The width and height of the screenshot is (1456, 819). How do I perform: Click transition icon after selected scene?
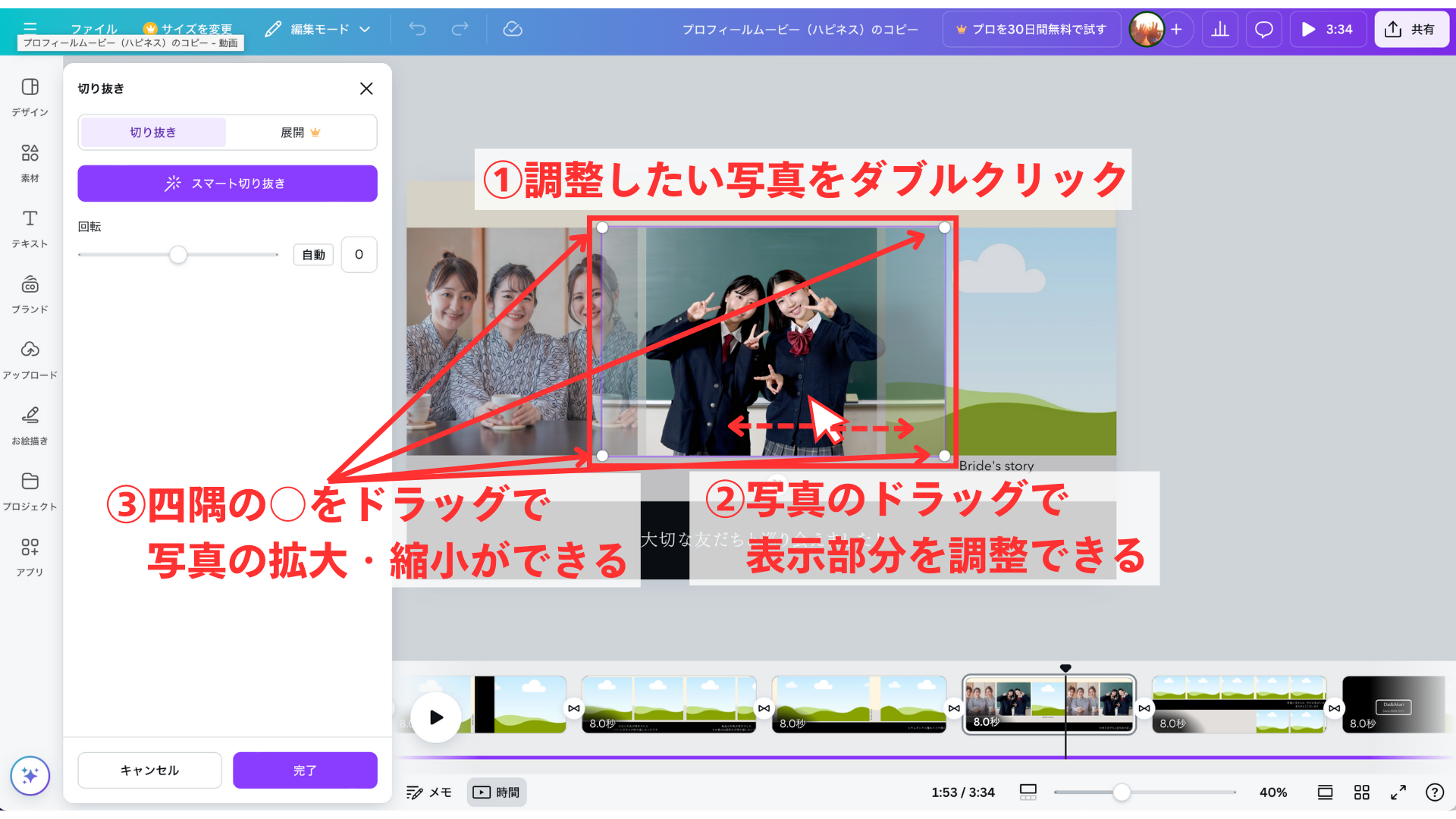click(1144, 708)
